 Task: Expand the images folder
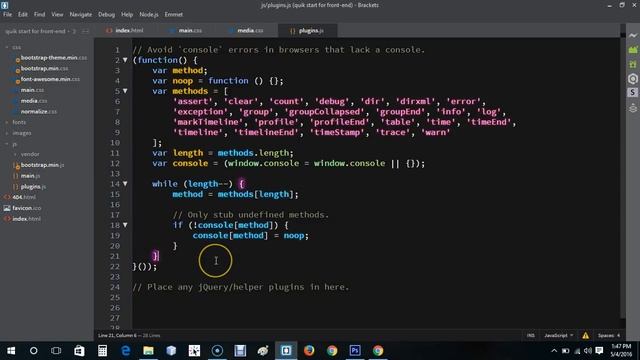[x=7, y=133]
